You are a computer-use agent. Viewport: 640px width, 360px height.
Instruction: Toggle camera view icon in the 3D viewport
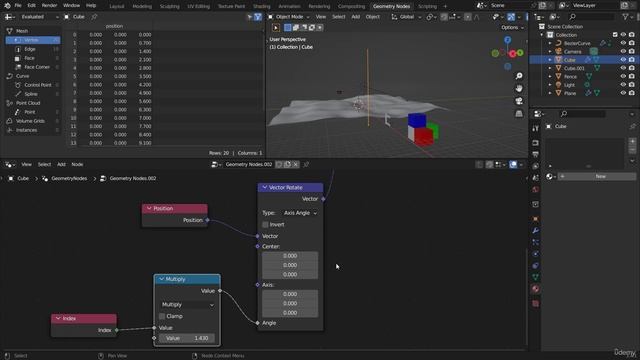point(519,101)
